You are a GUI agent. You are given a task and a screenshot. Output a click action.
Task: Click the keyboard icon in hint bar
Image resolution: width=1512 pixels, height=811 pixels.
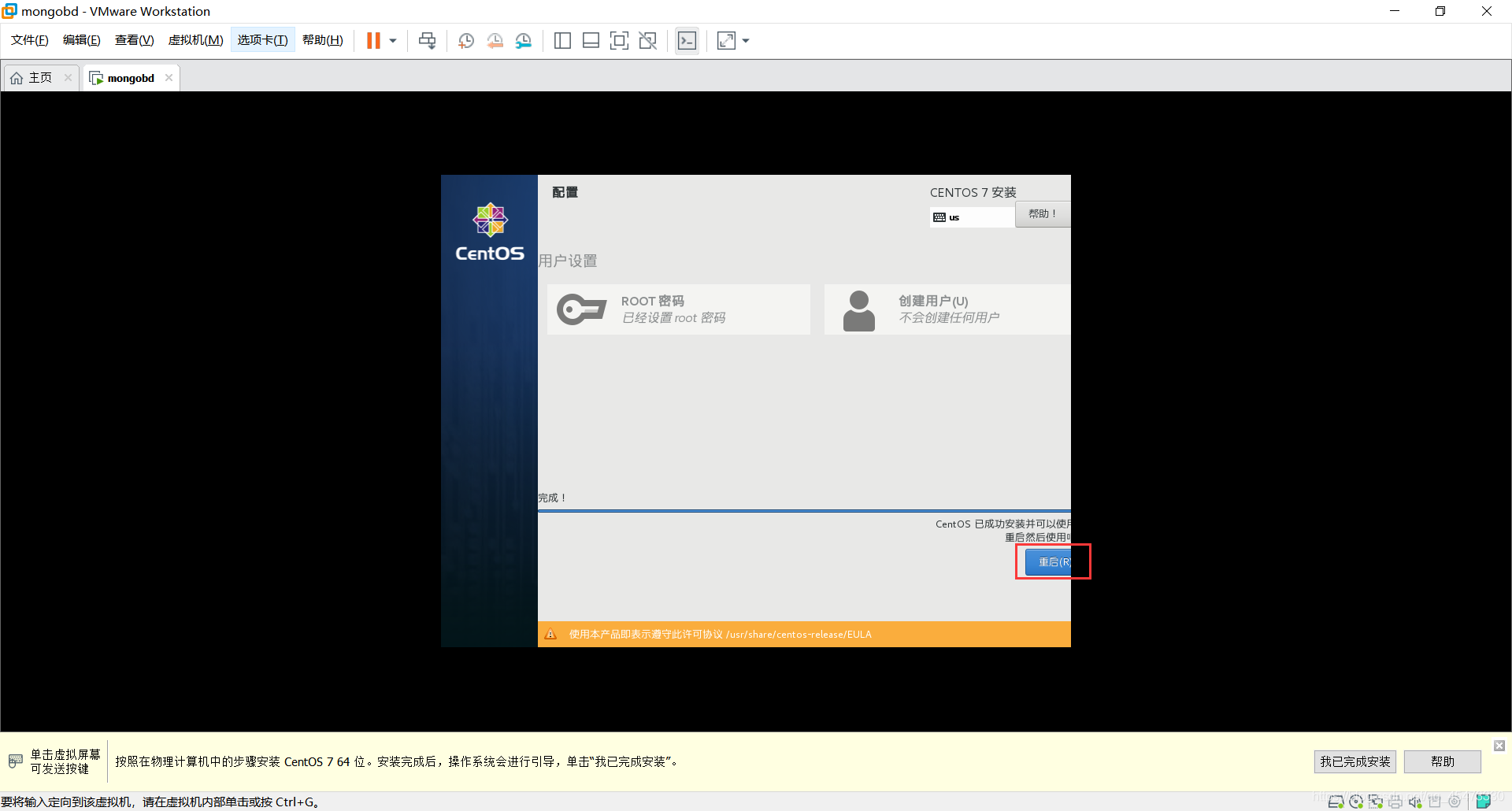(x=16, y=761)
